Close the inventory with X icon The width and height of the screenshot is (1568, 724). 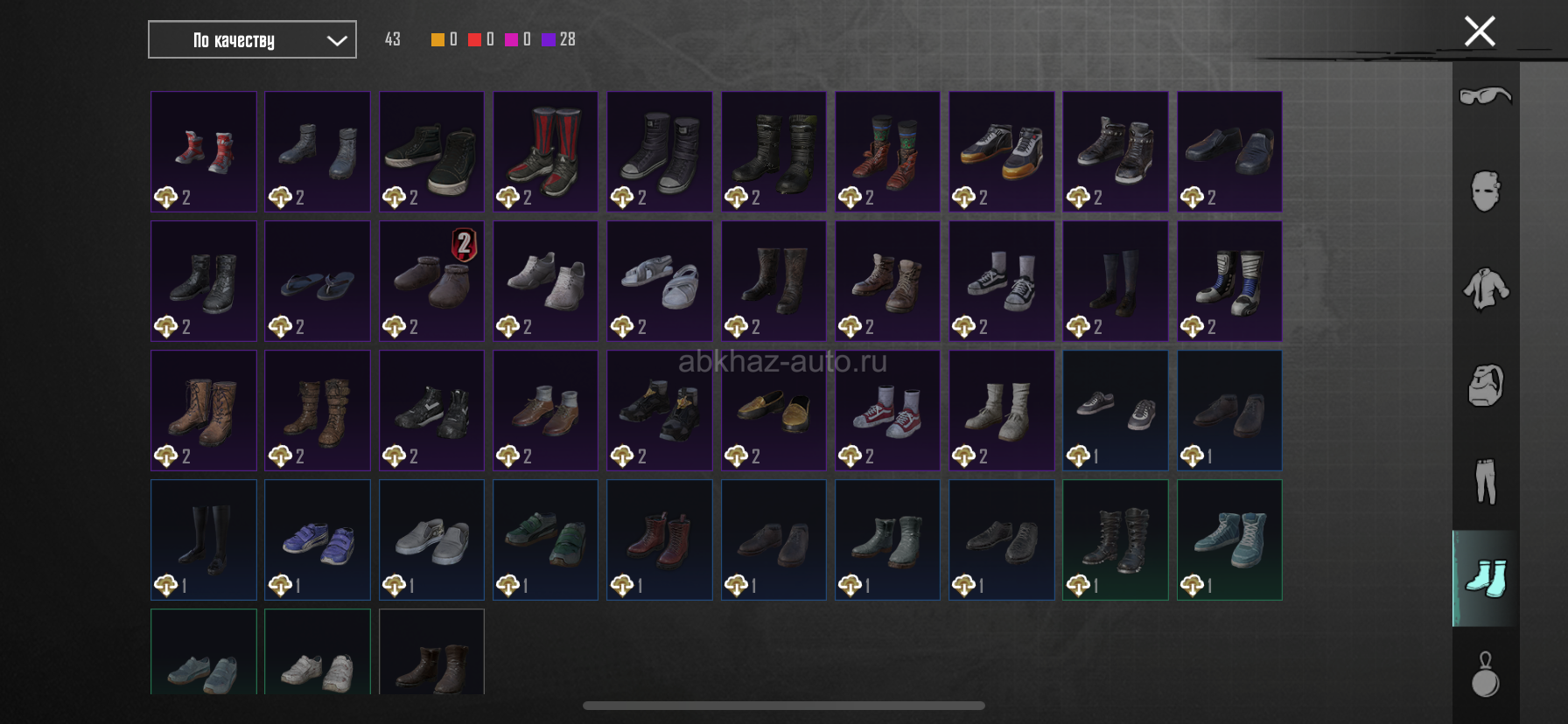(x=1480, y=31)
